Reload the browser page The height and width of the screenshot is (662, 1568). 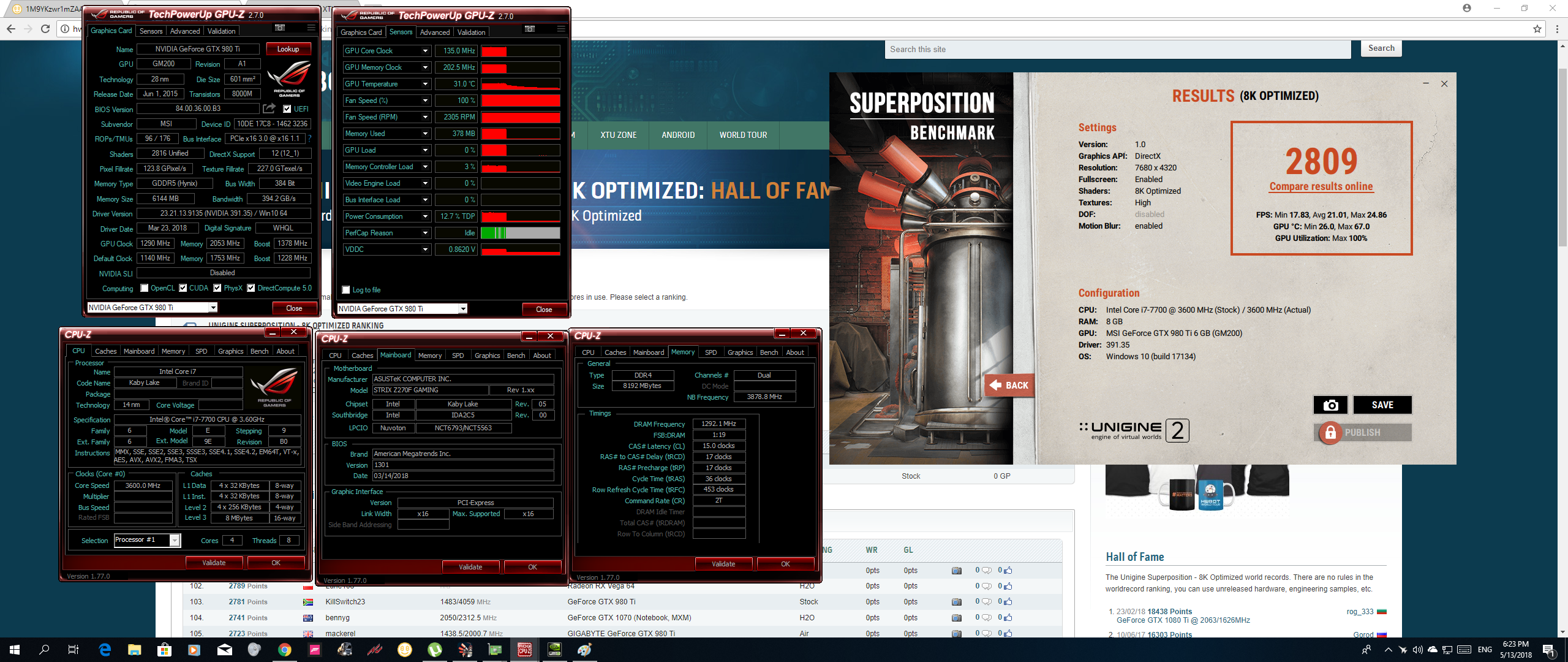point(45,29)
